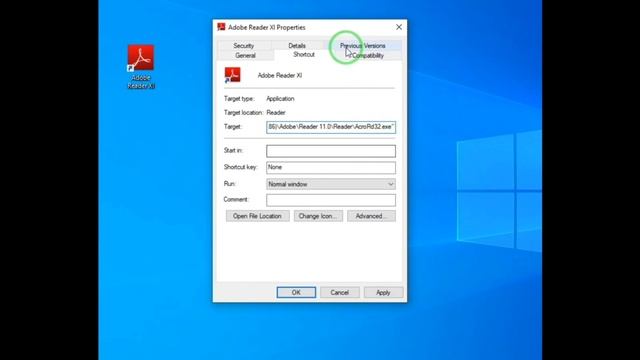Click the Shortcut key field showing None
Image resolution: width=640 pixels, height=360 pixels.
pyautogui.click(x=331, y=167)
